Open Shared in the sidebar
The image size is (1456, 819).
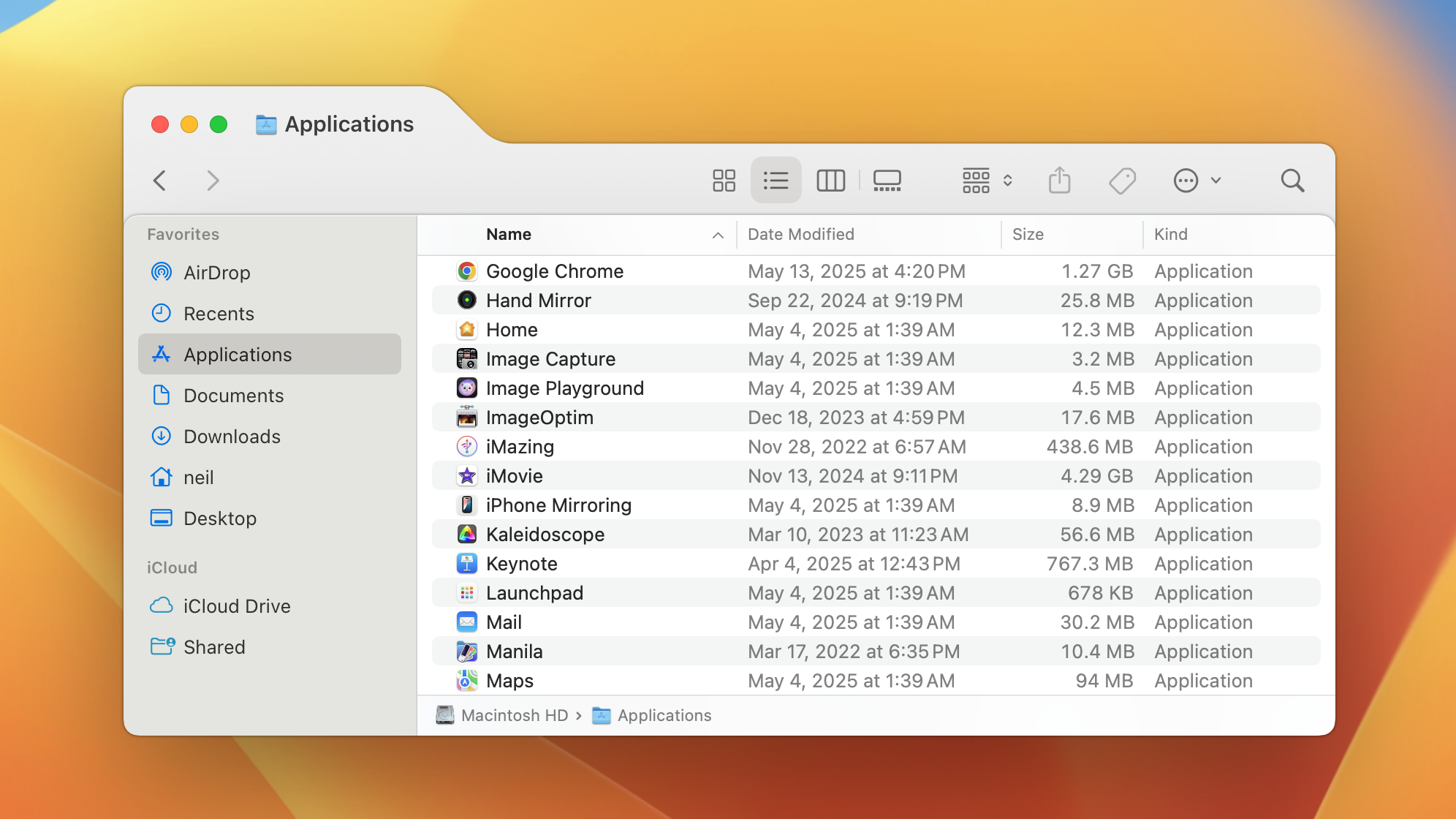tap(270, 647)
